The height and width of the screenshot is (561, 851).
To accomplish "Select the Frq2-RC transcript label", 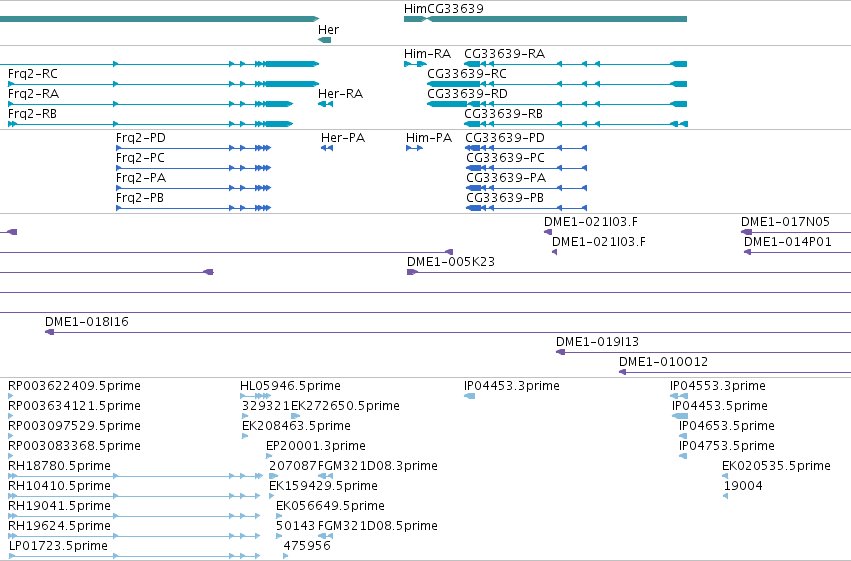I will [33, 74].
